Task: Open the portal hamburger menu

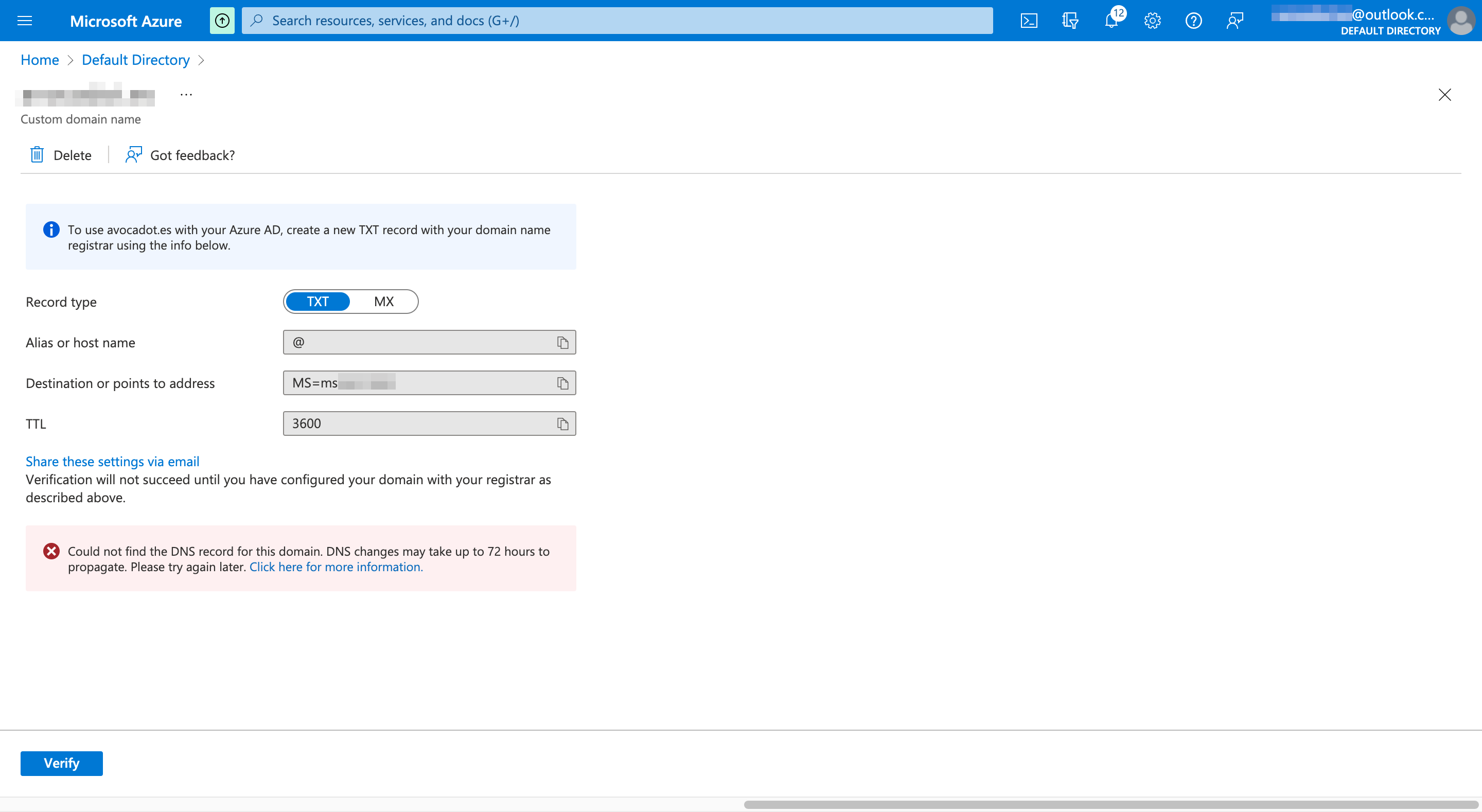Action: (x=25, y=20)
